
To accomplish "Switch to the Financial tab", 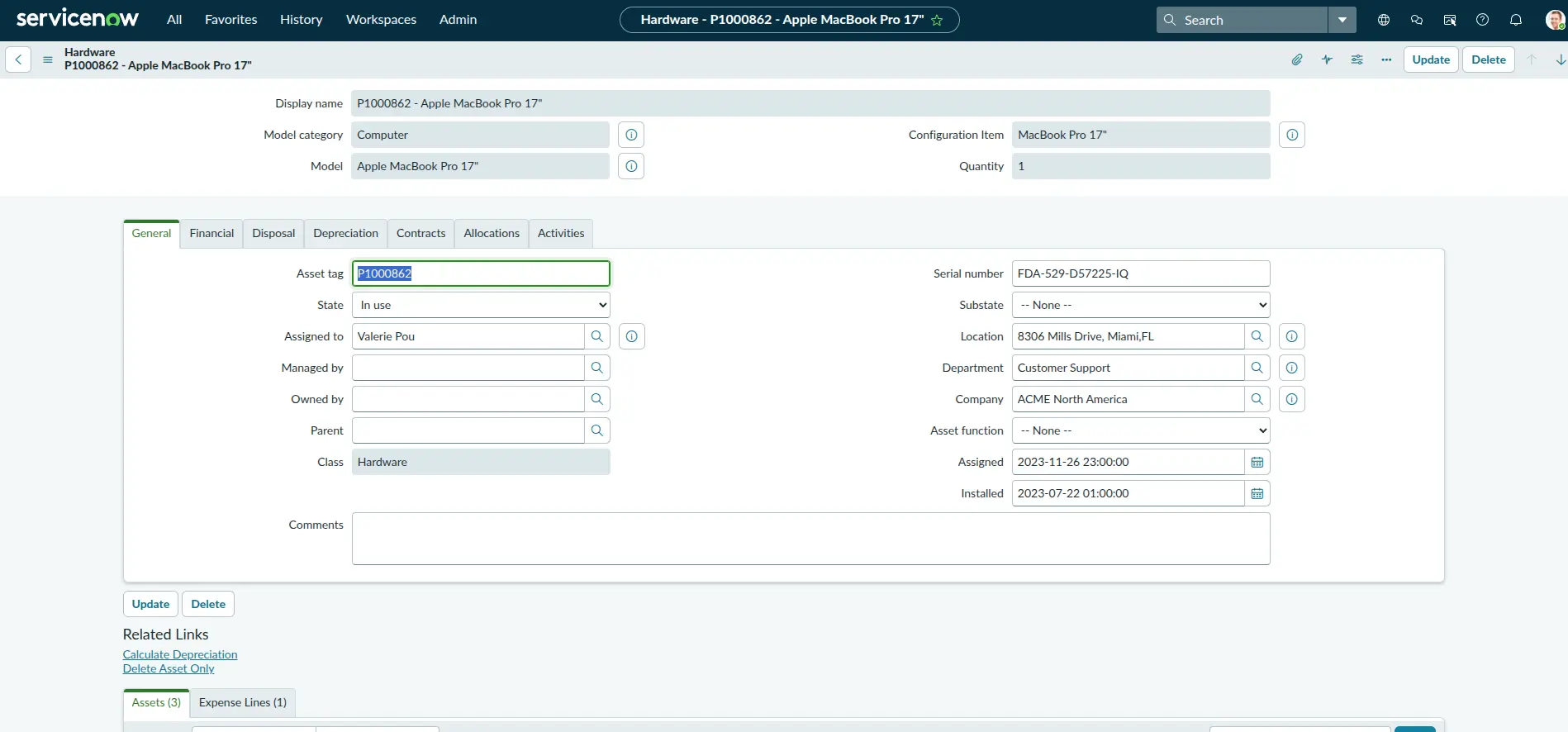I will pyautogui.click(x=211, y=234).
